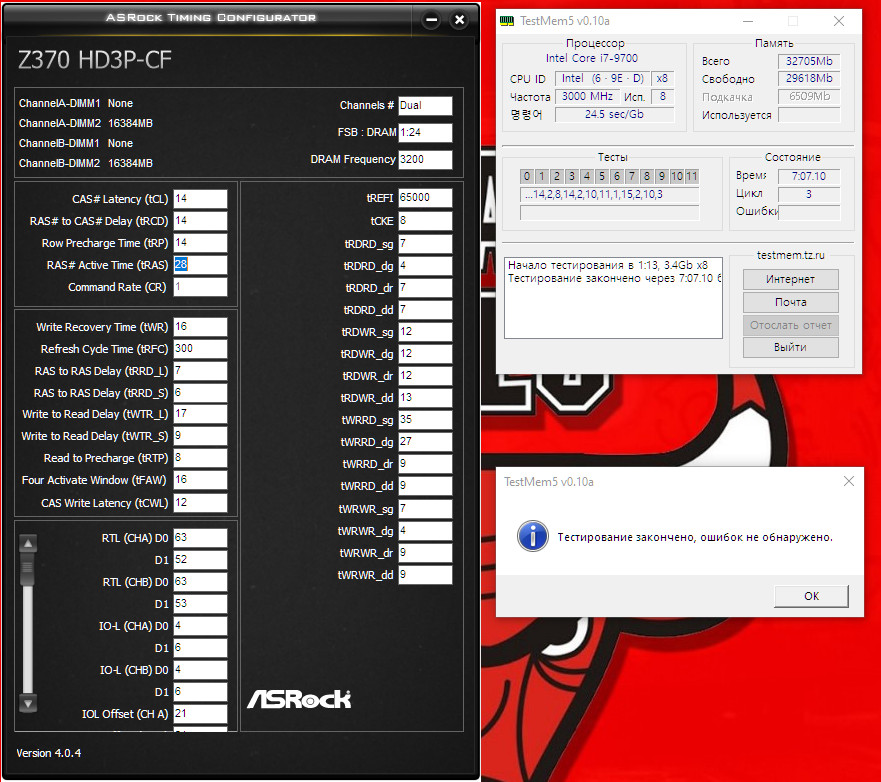This screenshot has width=881, height=782.
Task: Click the tWTR_S value field
Action: (x=200, y=436)
